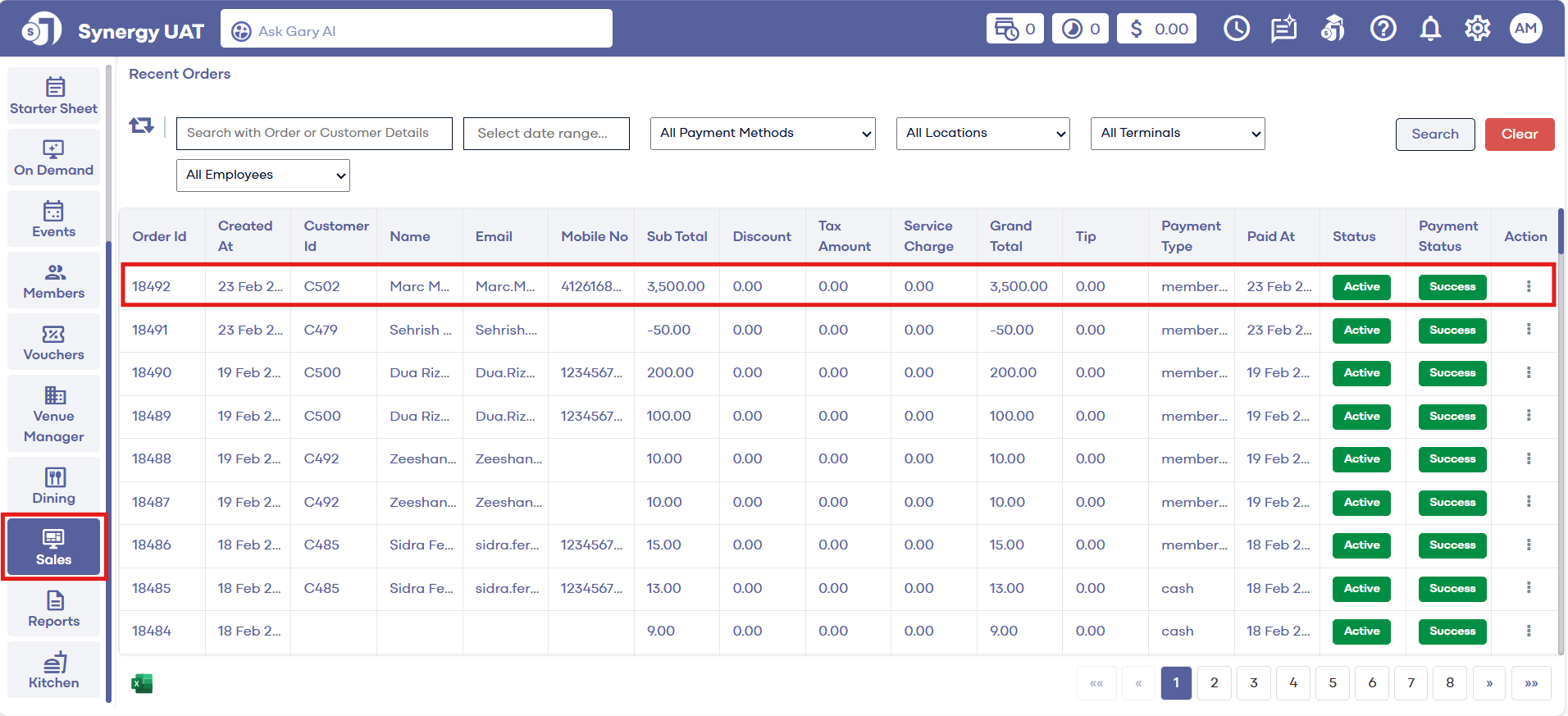
Task: Open the notifications bell
Action: (1430, 30)
